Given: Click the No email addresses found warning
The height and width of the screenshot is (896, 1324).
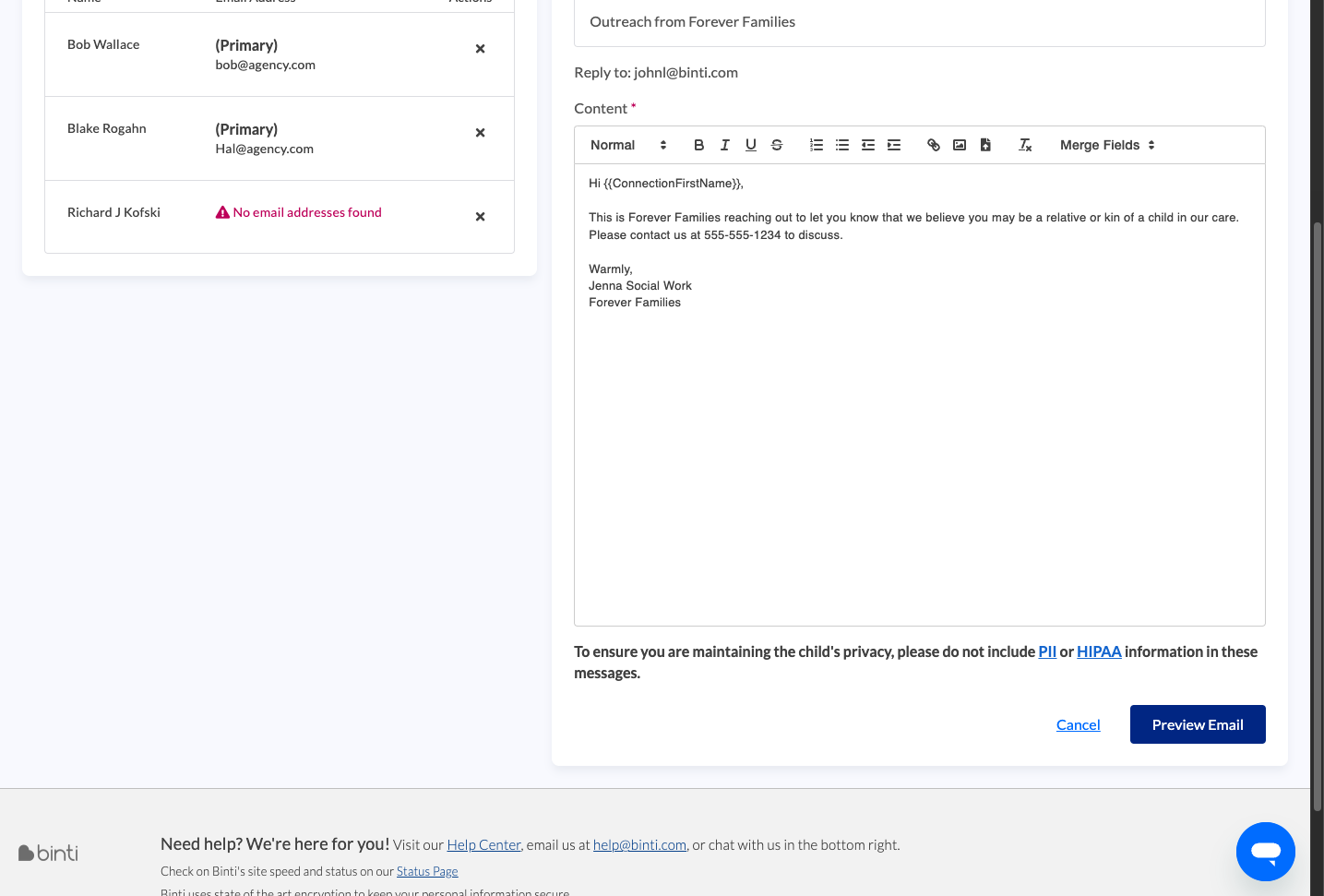Looking at the screenshot, I should tap(298, 212).
